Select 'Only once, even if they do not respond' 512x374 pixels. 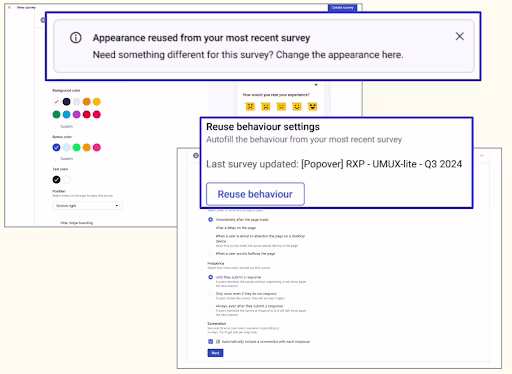point(210,294)
